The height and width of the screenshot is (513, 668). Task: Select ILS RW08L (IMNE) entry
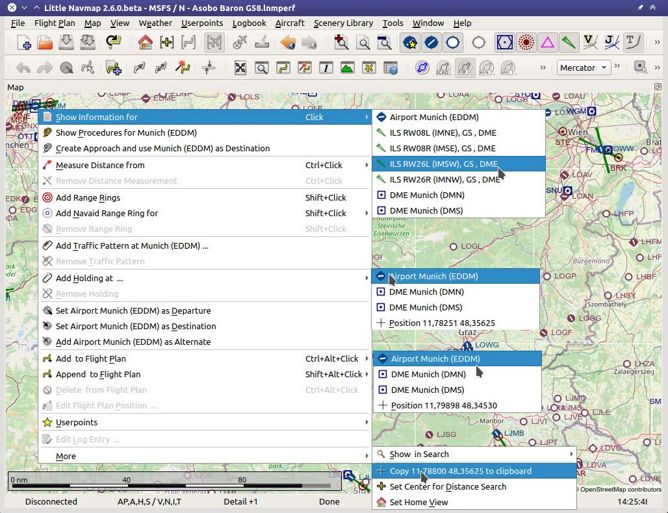click(x=459, y=133)
